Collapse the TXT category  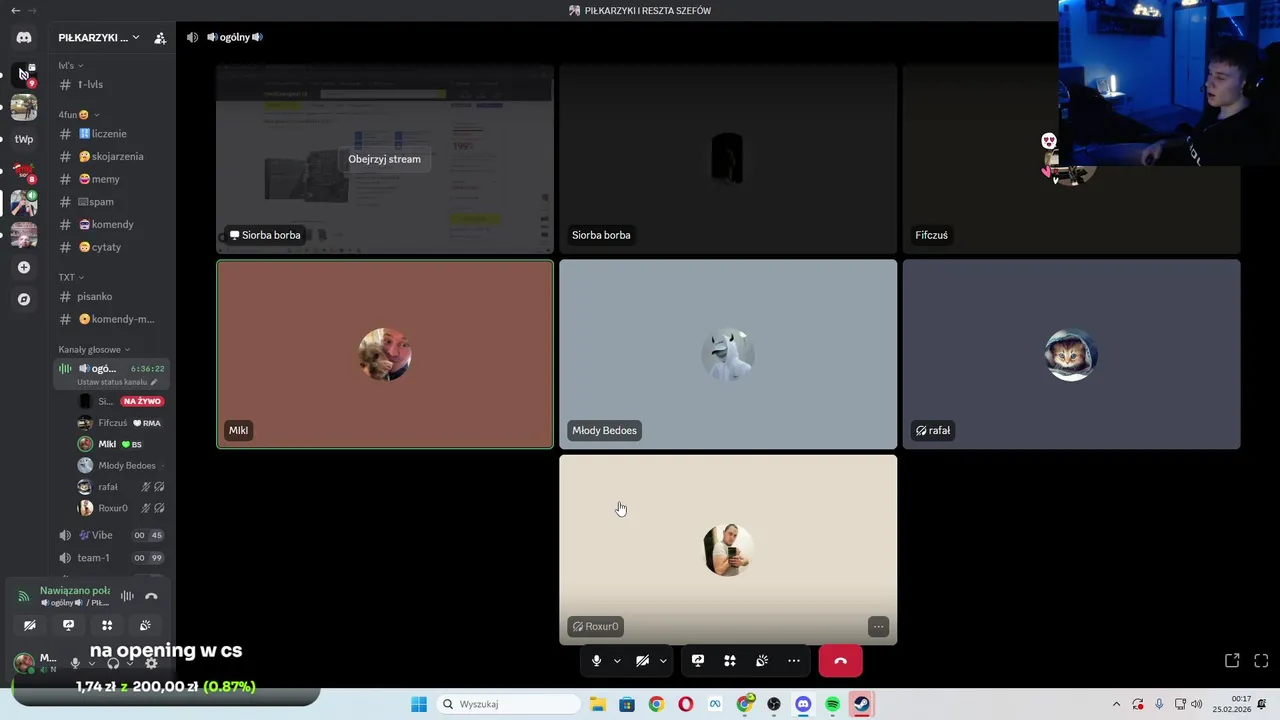71,277
